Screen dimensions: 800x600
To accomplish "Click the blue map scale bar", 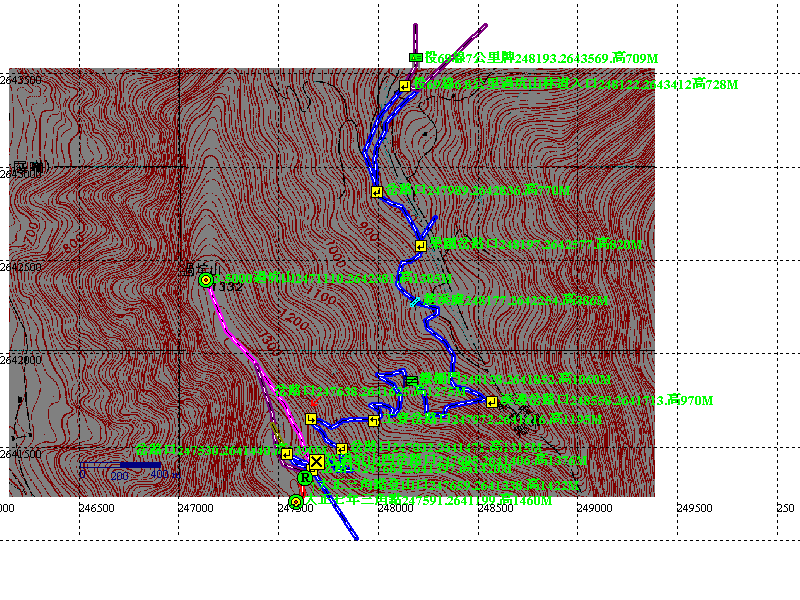I will (120, 465).
